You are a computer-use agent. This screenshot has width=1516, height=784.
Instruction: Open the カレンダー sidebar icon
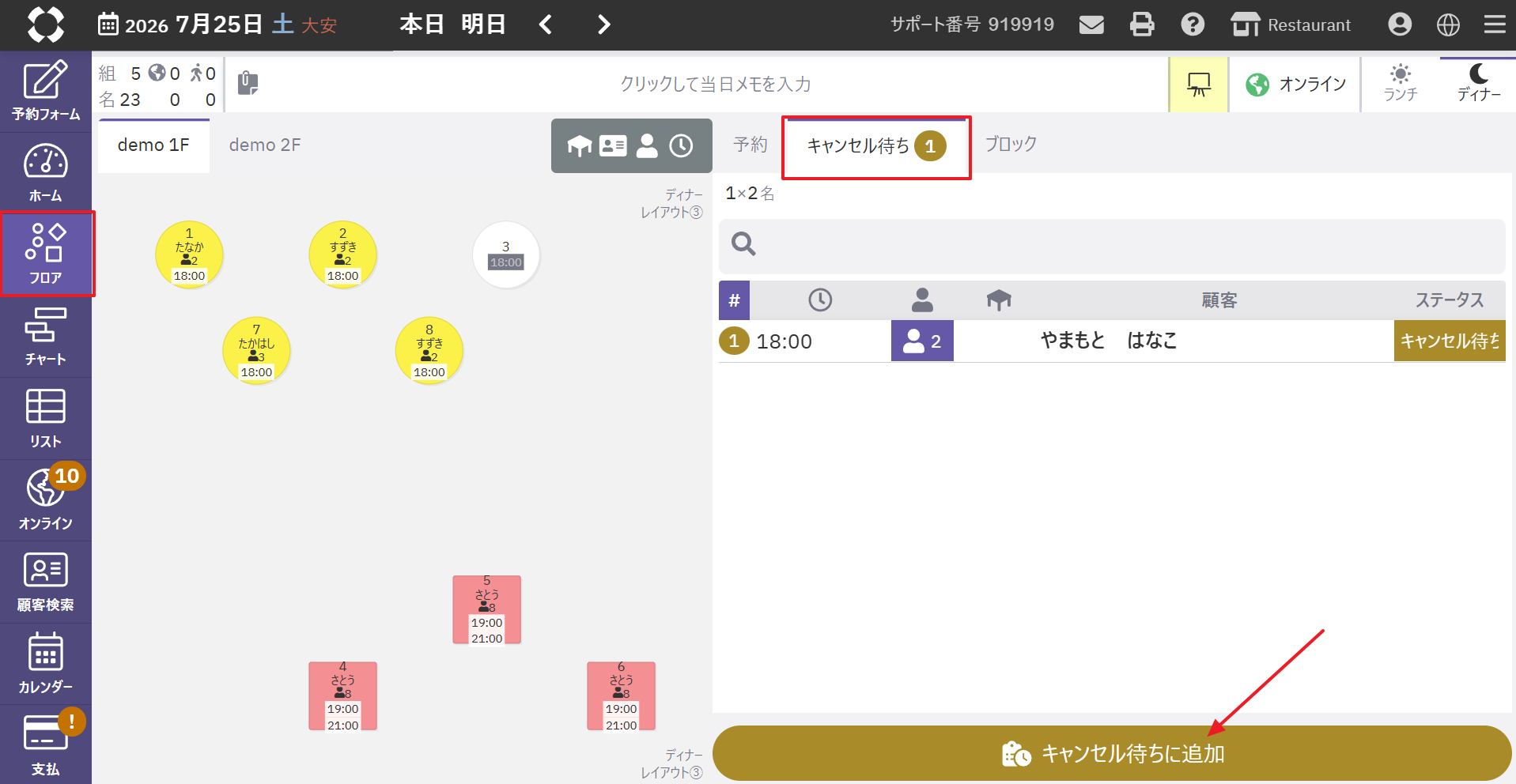click(46, 663)
